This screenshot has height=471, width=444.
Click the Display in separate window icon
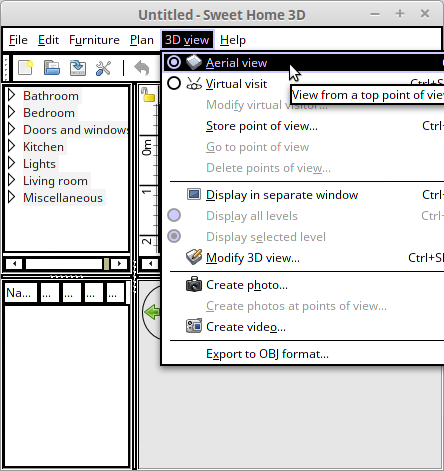(194, 194)
